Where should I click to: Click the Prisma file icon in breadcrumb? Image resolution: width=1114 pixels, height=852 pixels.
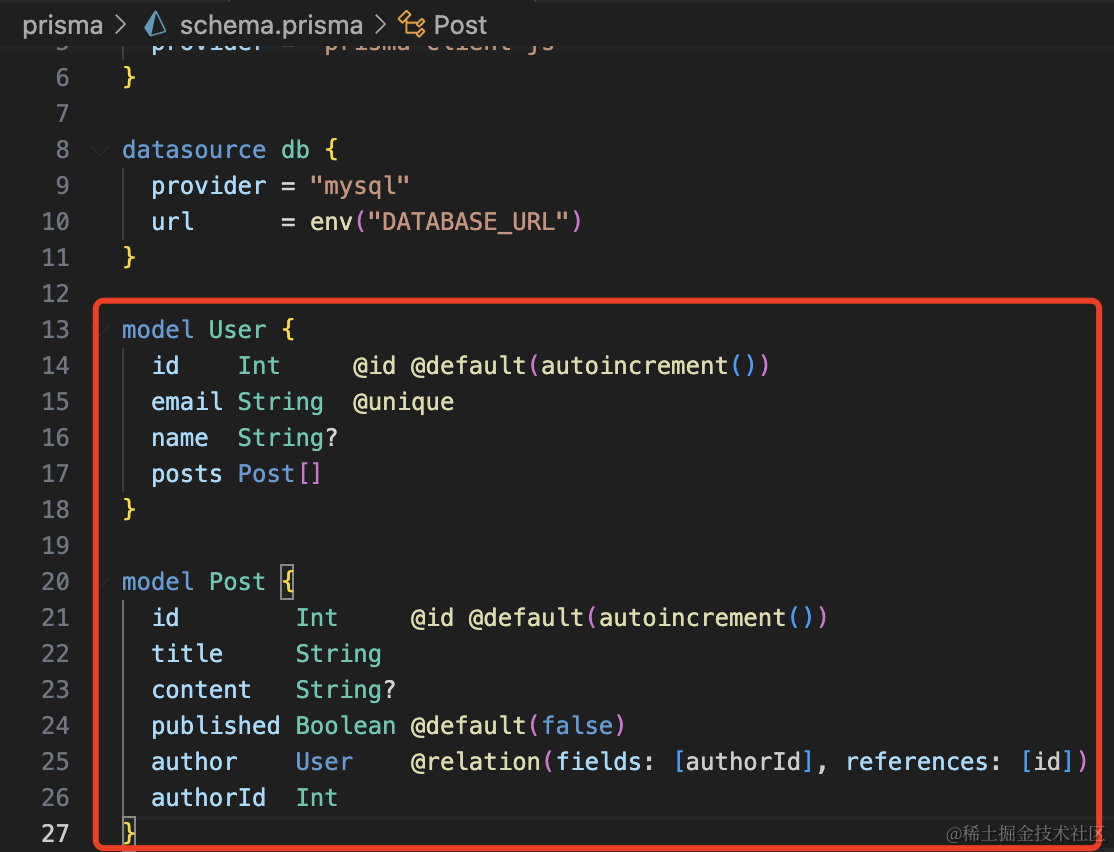coord(155,24)
